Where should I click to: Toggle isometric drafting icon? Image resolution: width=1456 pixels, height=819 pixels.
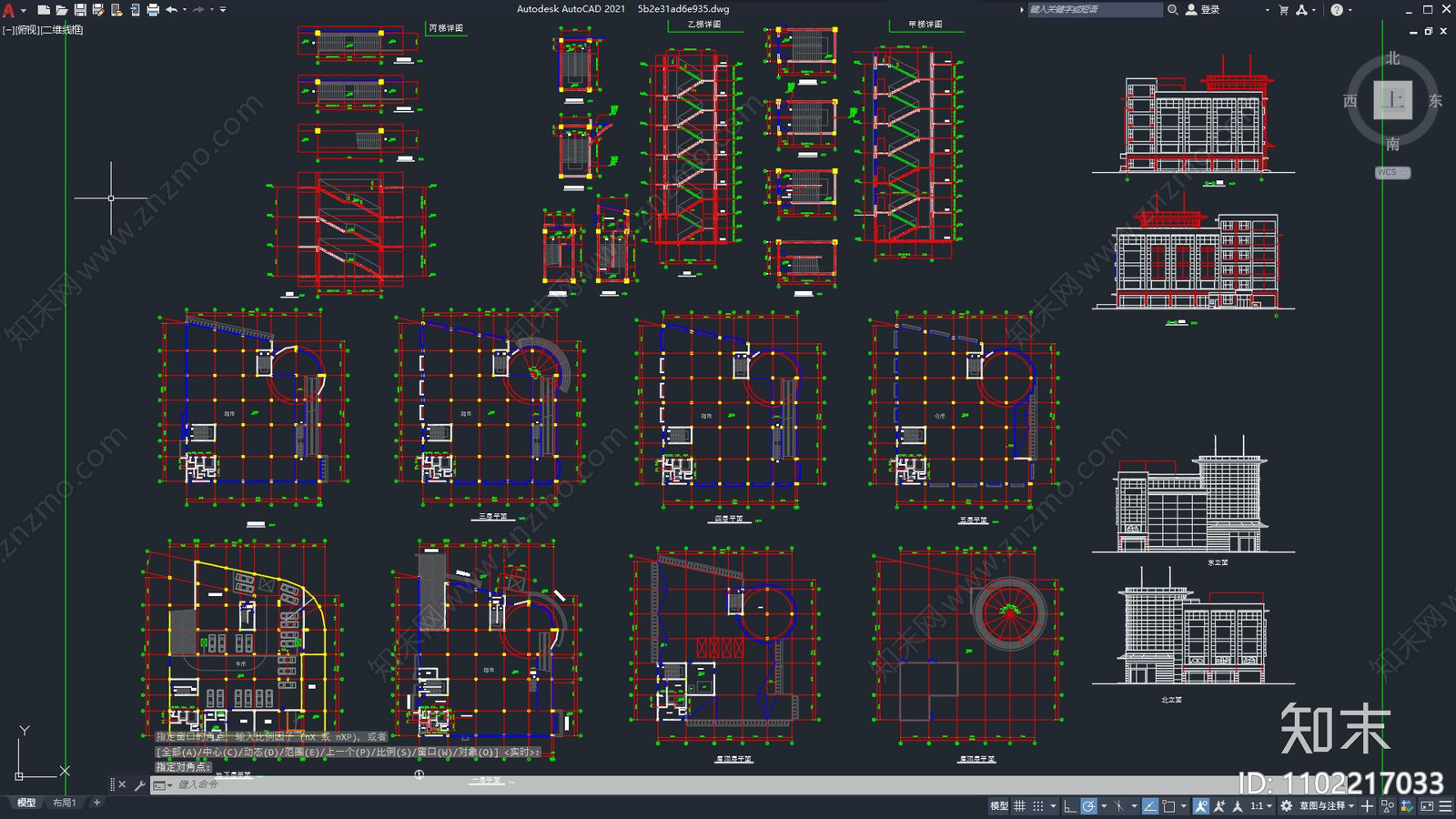click(x=1119, y=805)
